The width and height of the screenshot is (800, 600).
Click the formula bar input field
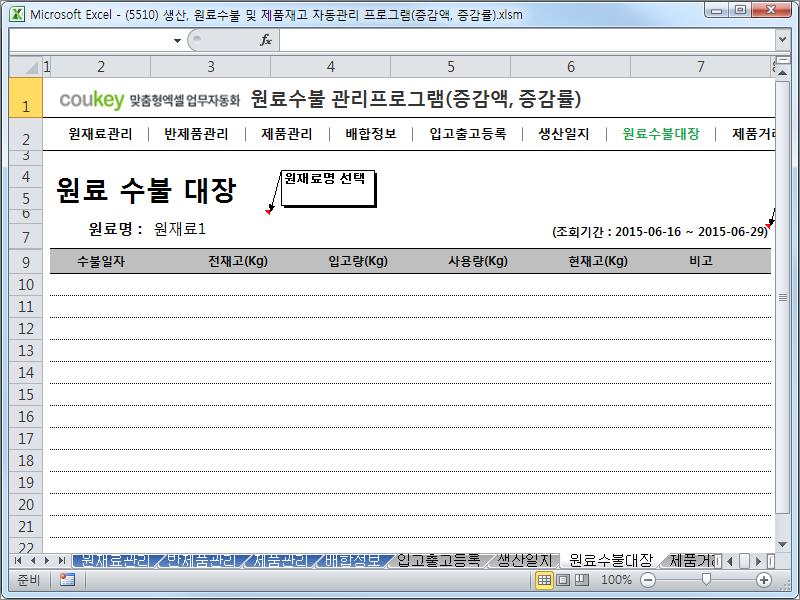[528, 40]
